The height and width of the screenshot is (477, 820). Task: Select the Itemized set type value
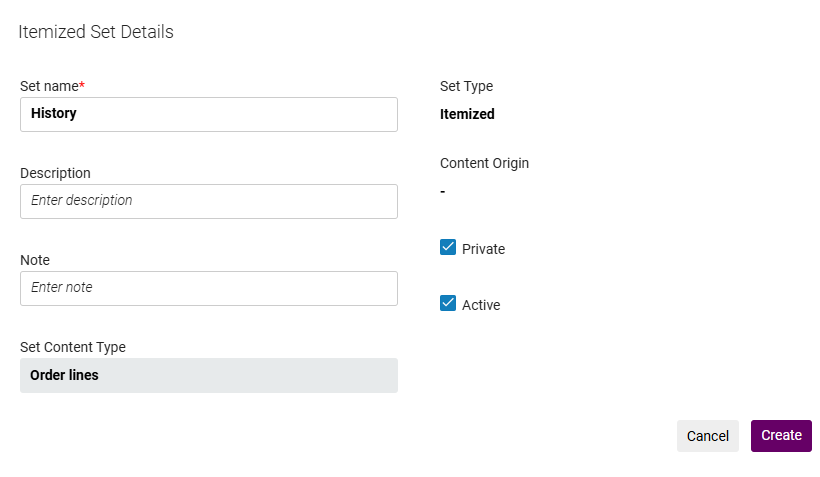pos(467,114)
